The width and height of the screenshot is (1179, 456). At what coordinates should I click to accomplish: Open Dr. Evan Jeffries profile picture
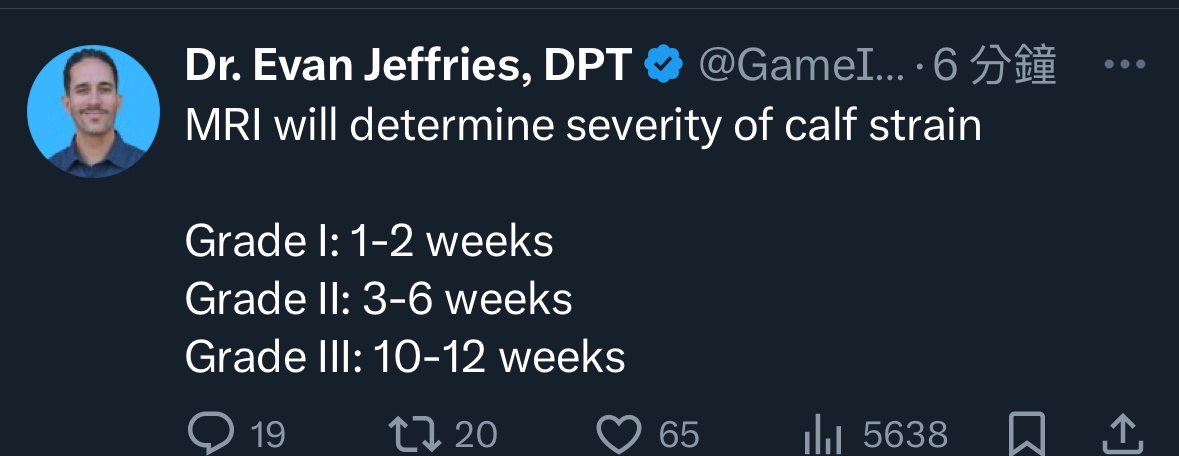pyautogui.click(x=93, y=110)
